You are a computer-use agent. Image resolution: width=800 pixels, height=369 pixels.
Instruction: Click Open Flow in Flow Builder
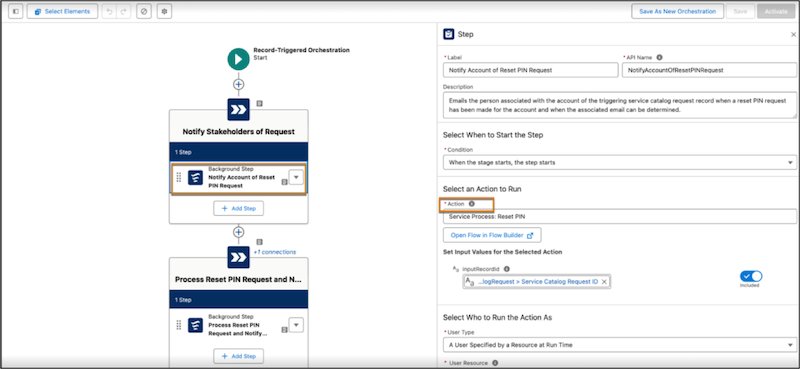pyautogui.click(x=492, y=235)
